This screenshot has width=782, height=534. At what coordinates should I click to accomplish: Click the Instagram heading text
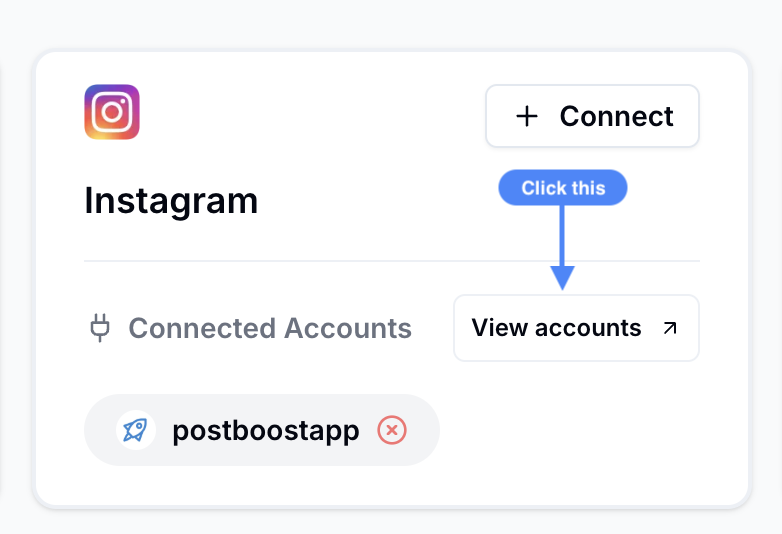click(x=171, y=201)
